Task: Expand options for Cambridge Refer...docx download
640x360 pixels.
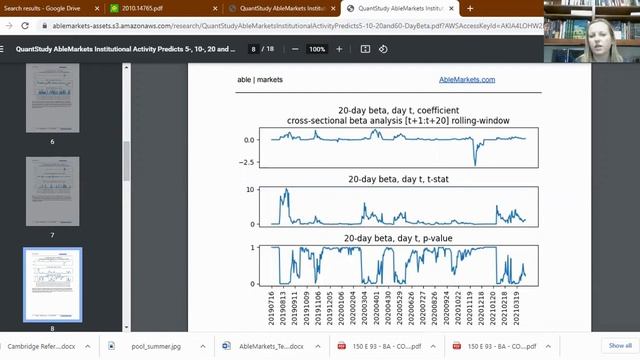Action: pyautogui.click(x=88, y=346)
